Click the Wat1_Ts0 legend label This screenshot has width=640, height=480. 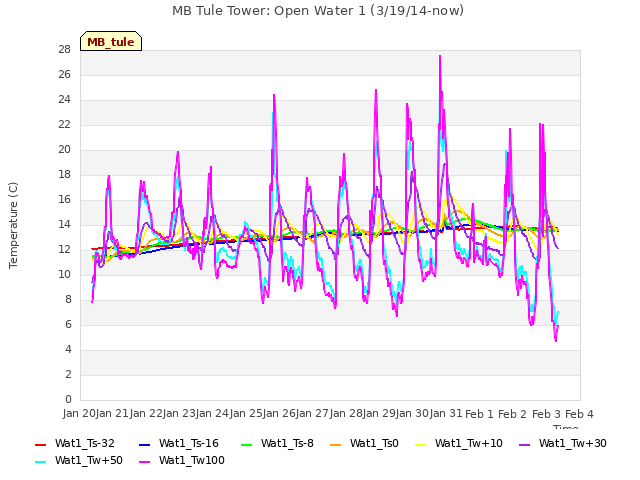pos(374,443)
